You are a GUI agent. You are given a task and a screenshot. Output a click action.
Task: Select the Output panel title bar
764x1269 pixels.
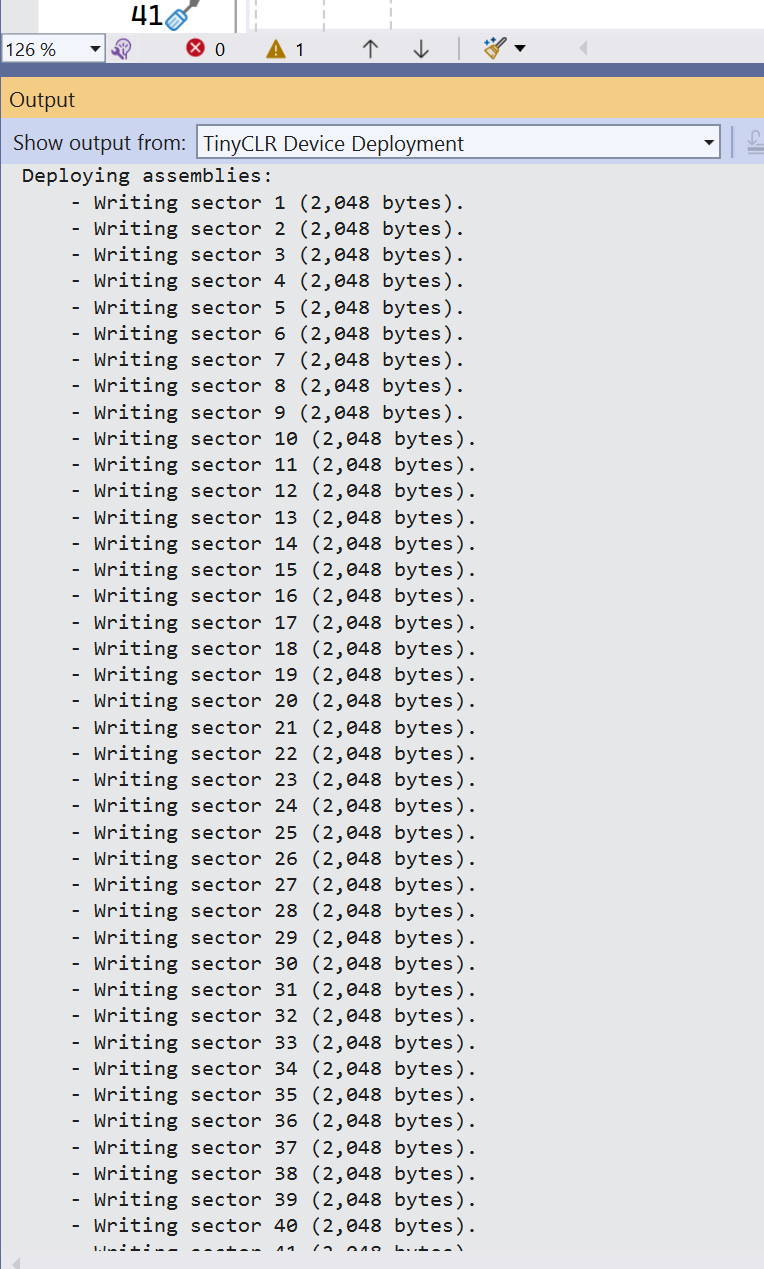pos(382,100)
